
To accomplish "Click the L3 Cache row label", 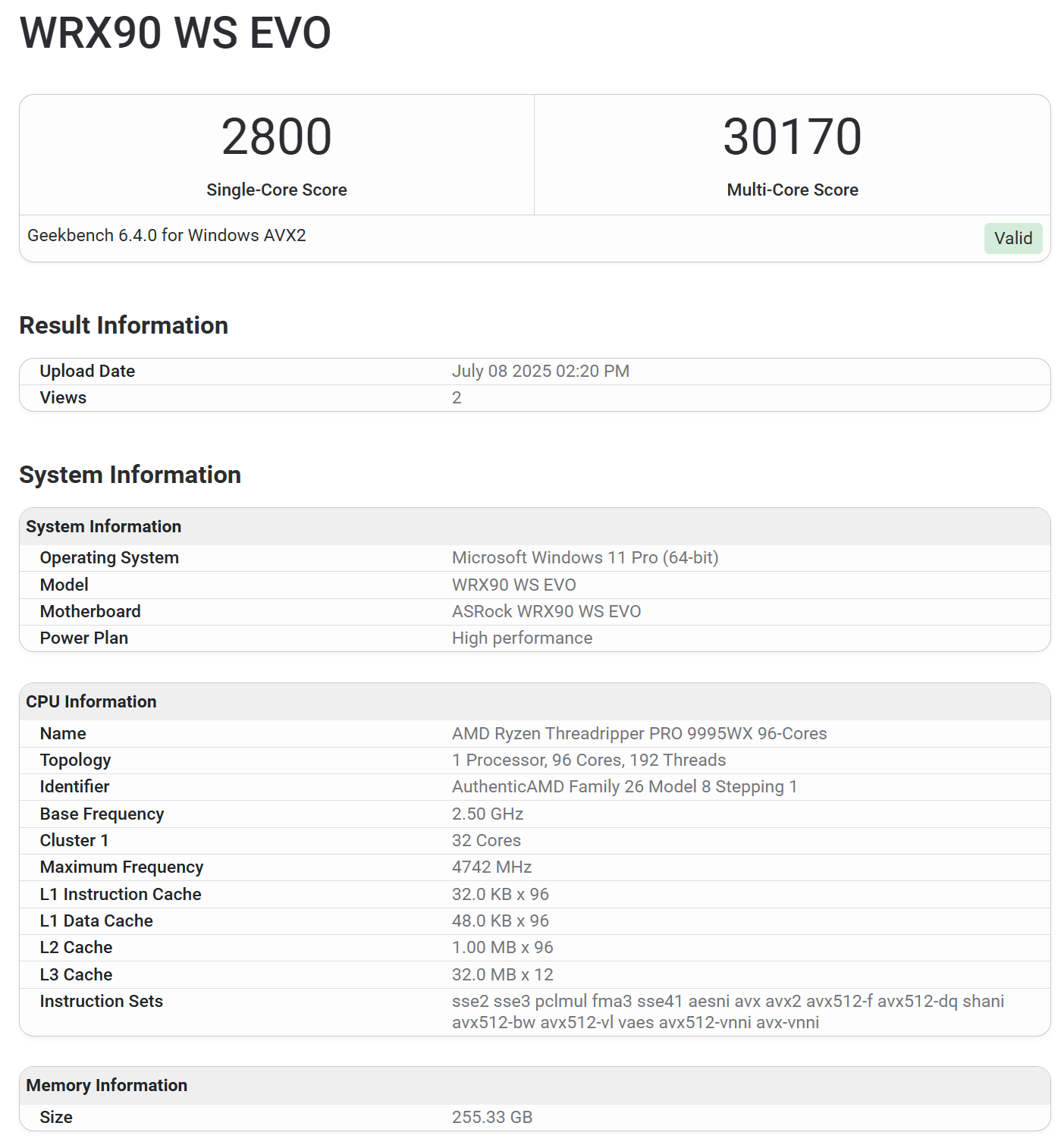I will (x=76, y=974).
